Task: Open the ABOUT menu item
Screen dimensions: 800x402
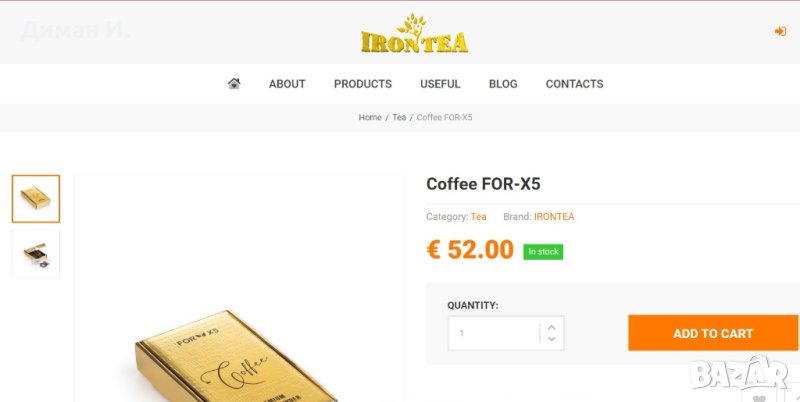Action: tap(287, 84)
